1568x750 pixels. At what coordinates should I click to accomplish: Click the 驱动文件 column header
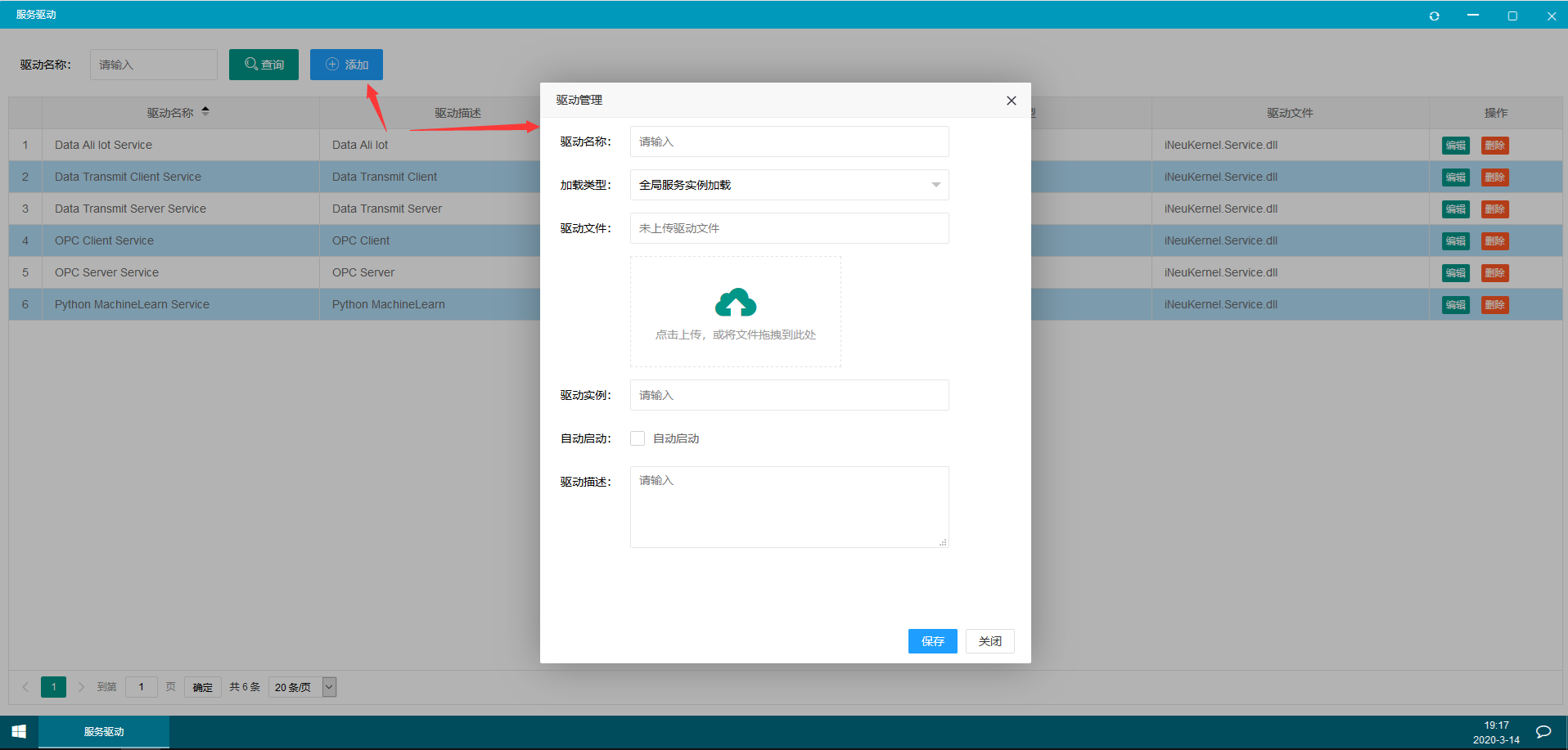pyautogui.click(x=1290, y=113)
